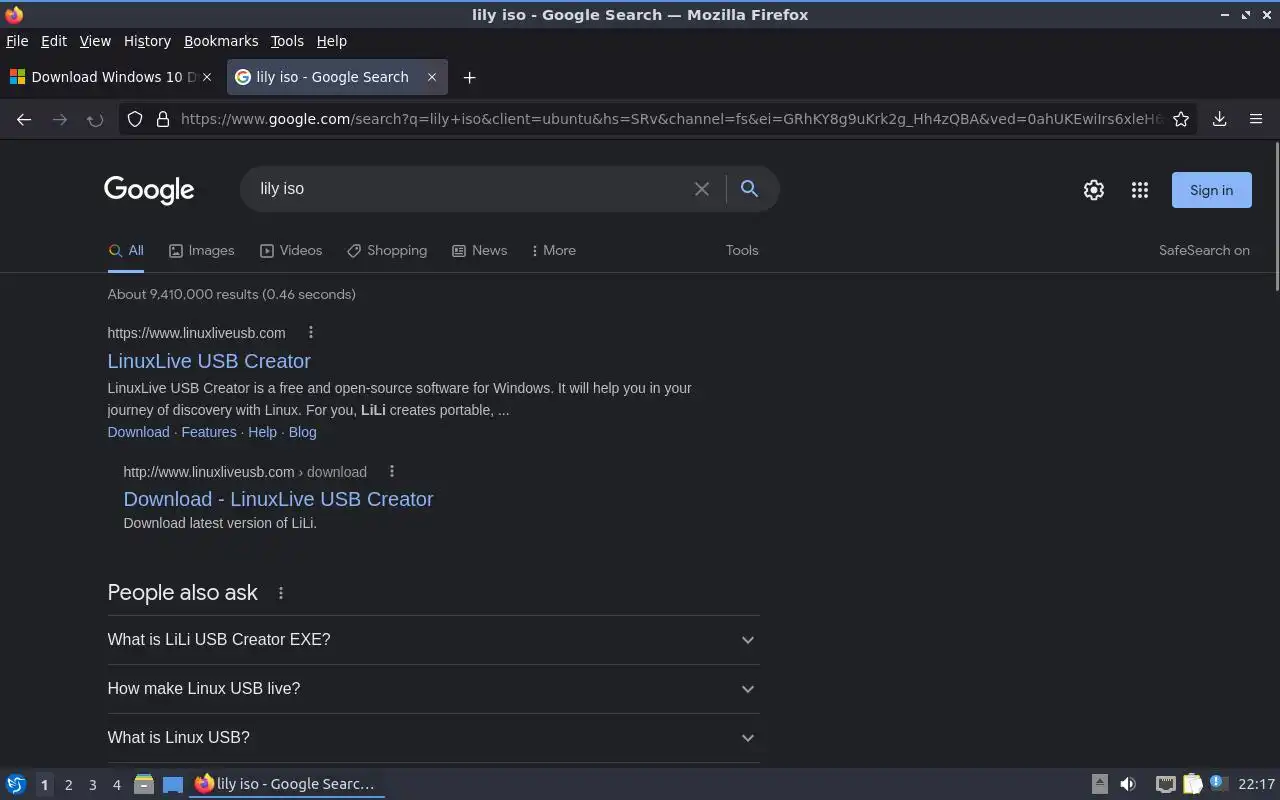View site security padlock info
This screenshot has height=800, width=1280.
click(163, 119)
